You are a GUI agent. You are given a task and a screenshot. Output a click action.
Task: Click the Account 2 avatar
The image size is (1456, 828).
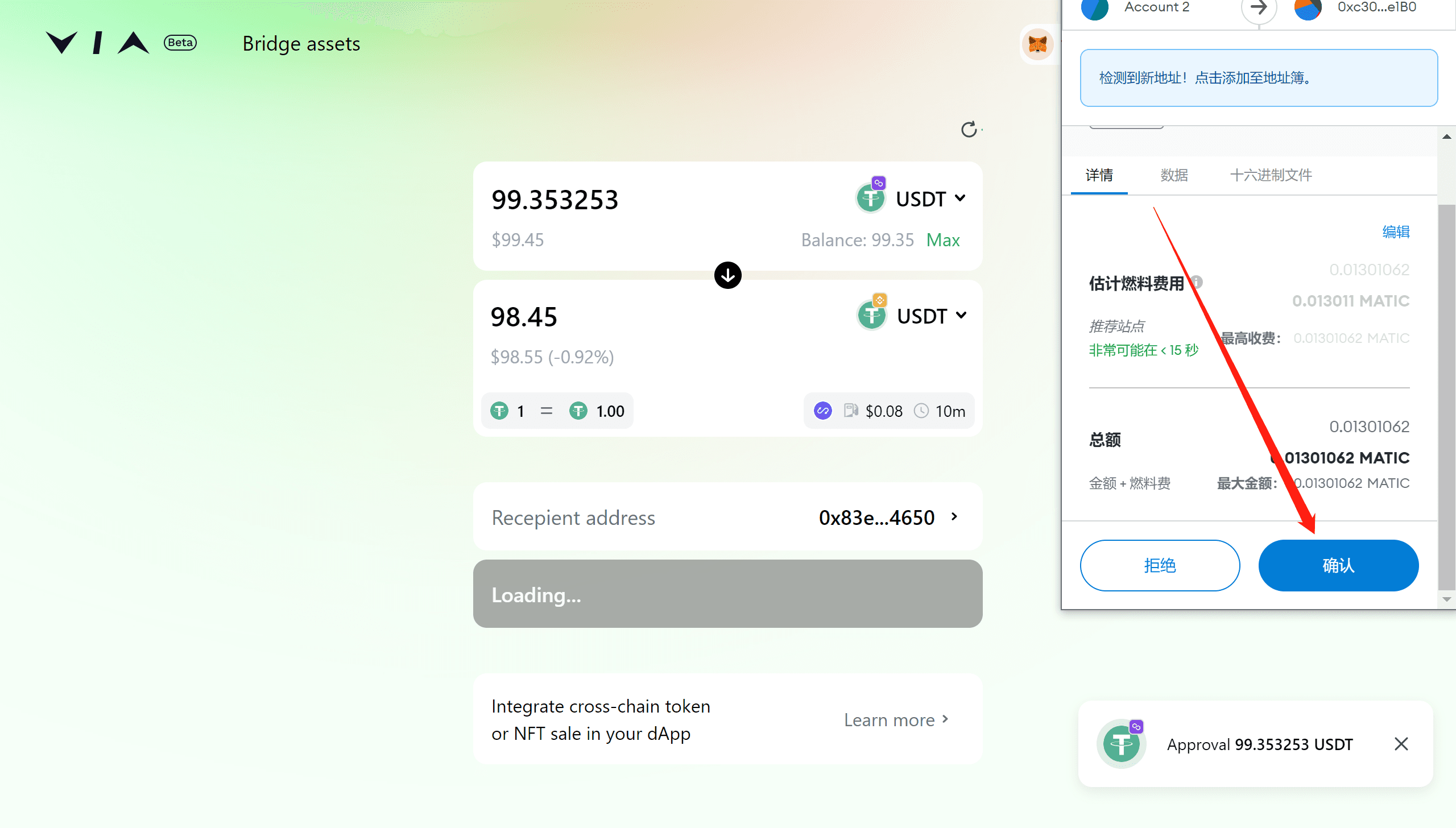pyautogui.click(x=1095, y=8)
